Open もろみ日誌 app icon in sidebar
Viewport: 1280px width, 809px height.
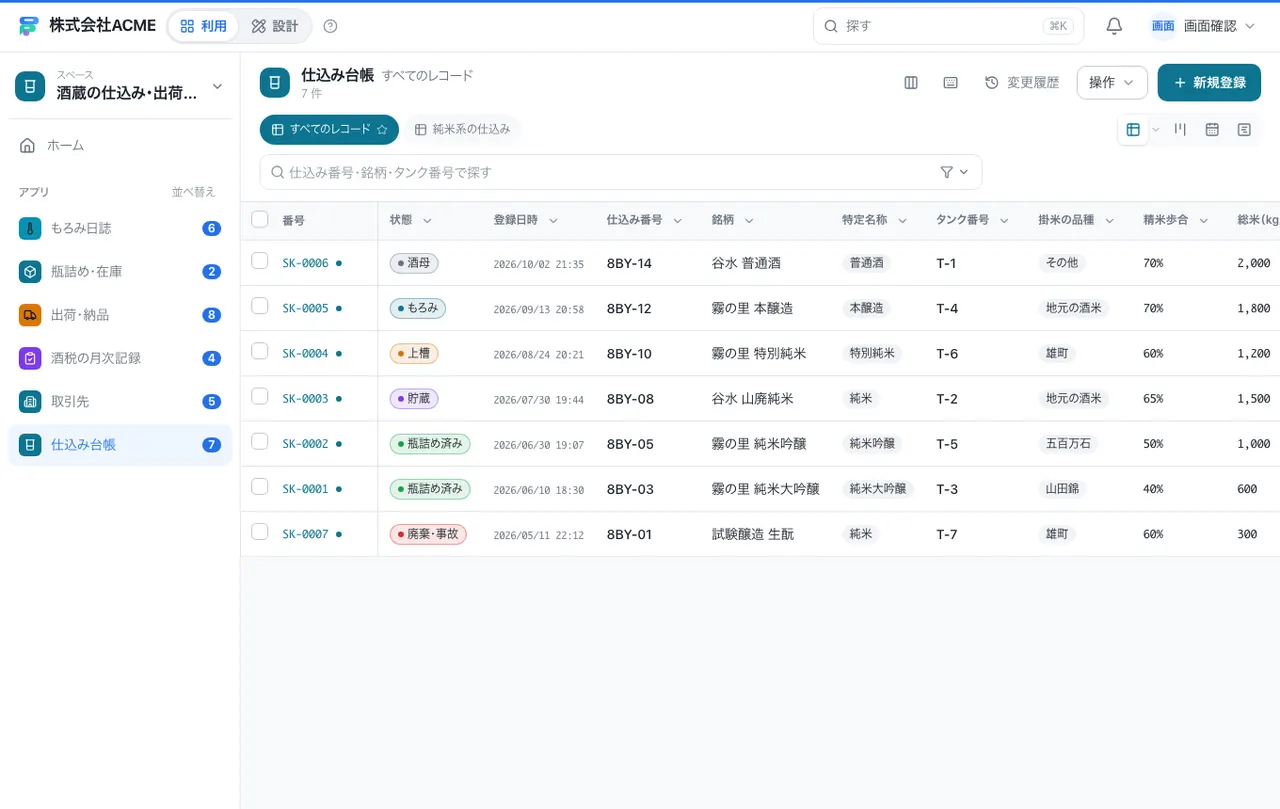(30, 228)
